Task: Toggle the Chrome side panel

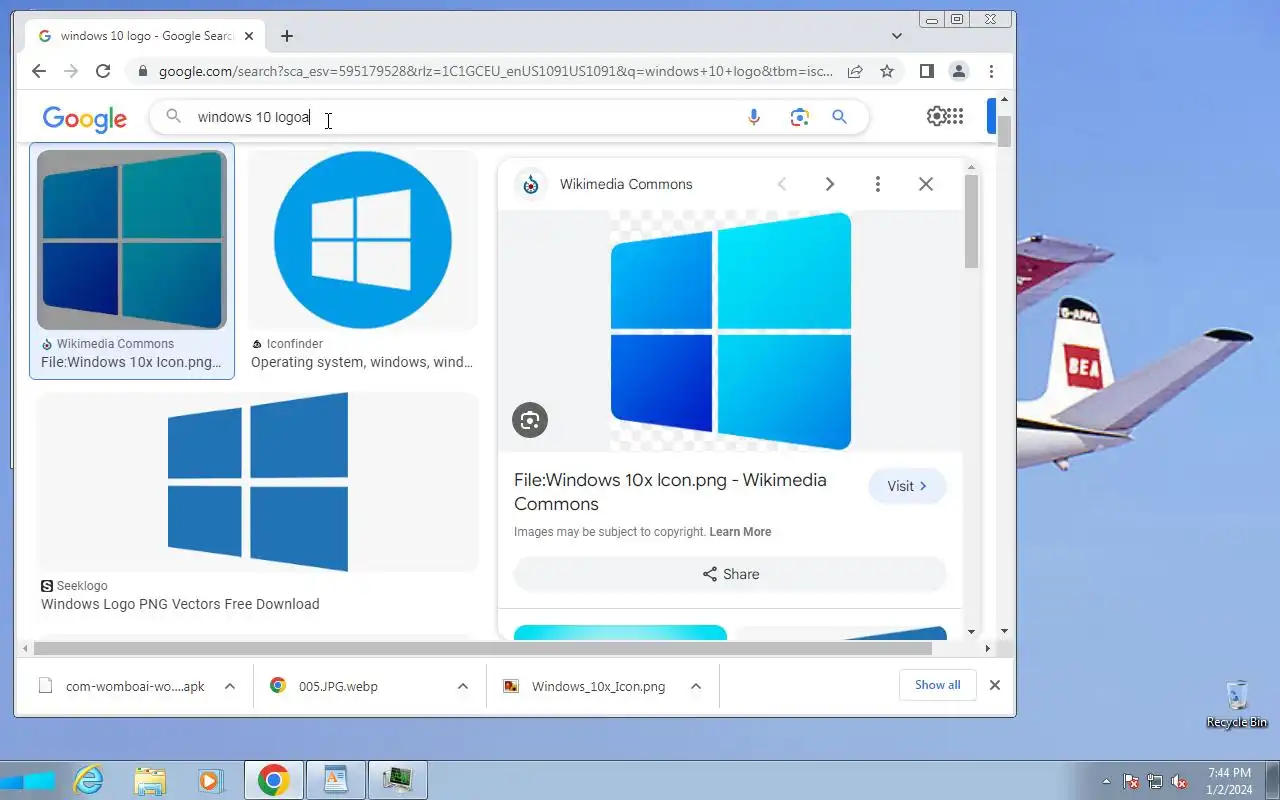Action: point(927,71)
